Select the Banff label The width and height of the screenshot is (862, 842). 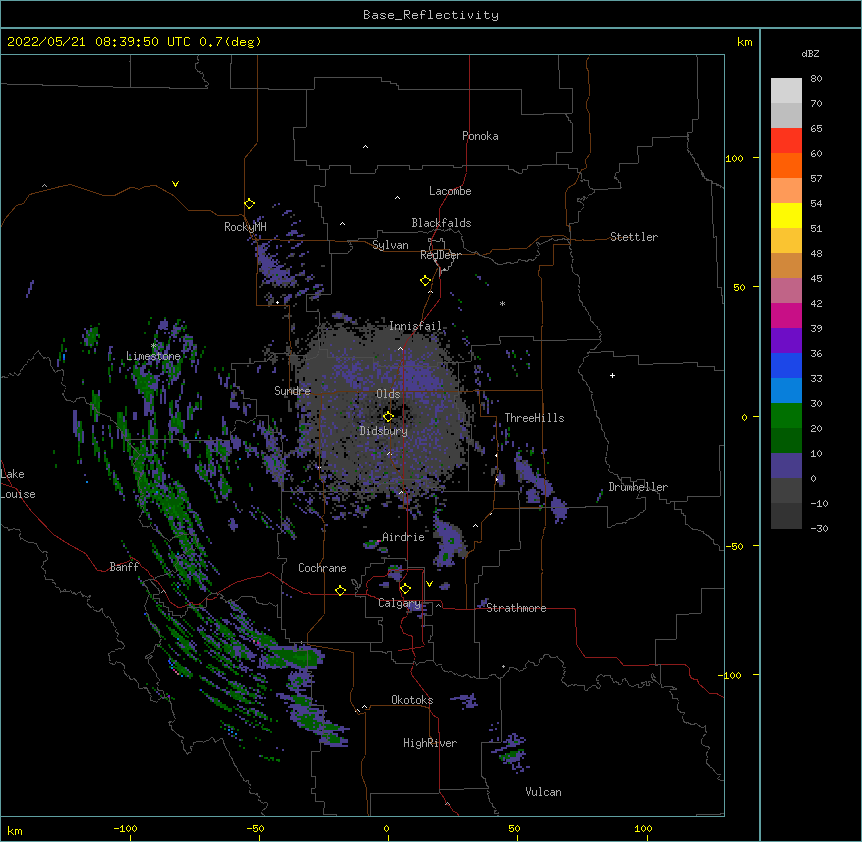tap(124, 567)
